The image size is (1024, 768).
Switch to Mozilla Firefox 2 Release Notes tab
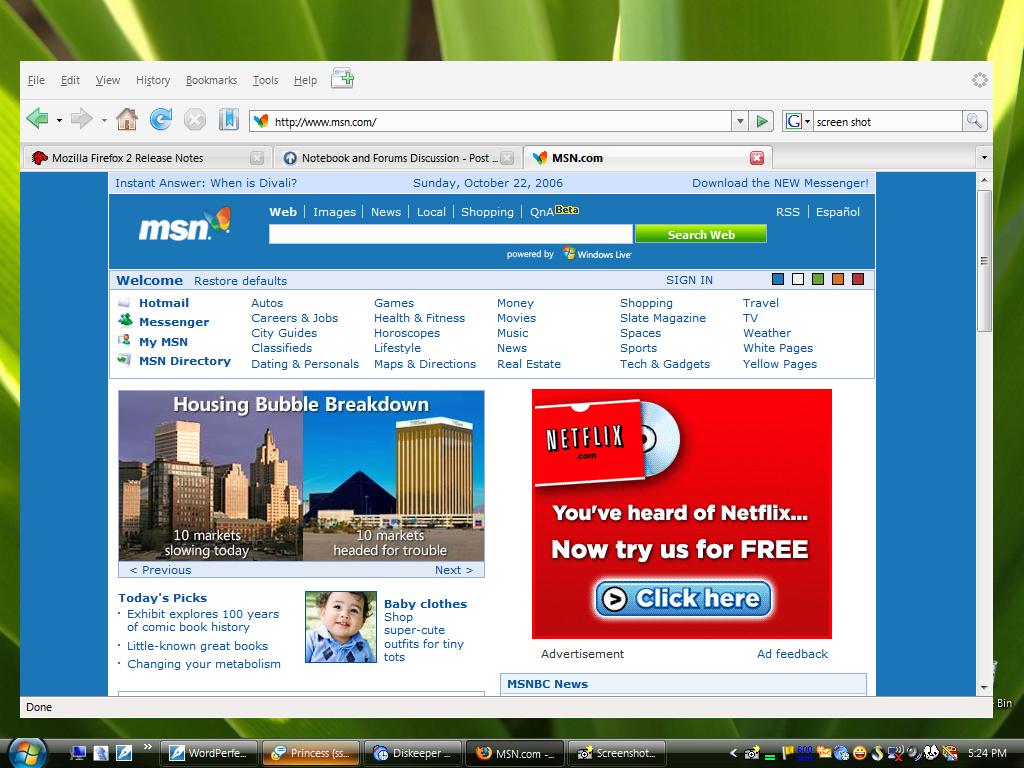[147, 157]
